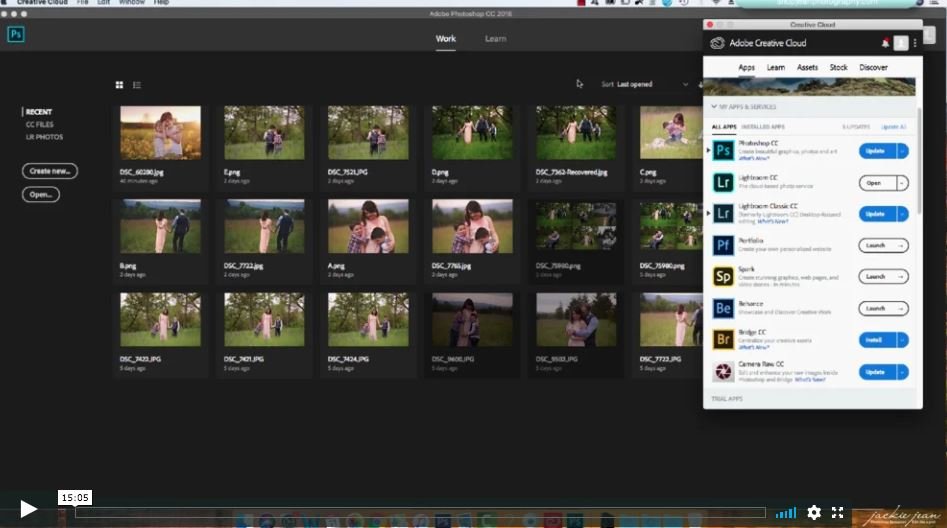Click the Lightroom Classic CC app icon

coord(723,214)
